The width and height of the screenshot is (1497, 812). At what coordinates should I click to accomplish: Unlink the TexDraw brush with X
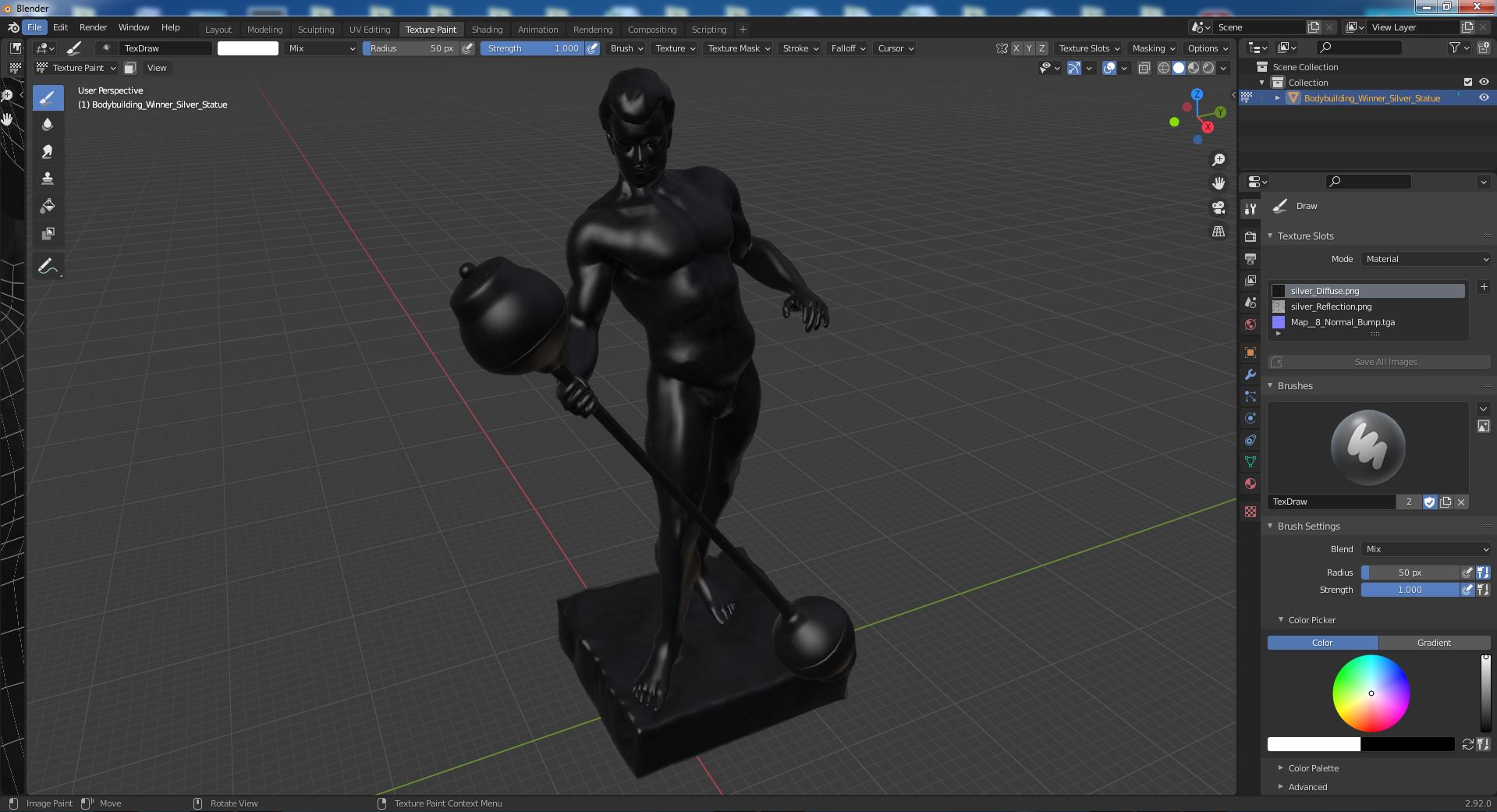tap(1461, 502)
